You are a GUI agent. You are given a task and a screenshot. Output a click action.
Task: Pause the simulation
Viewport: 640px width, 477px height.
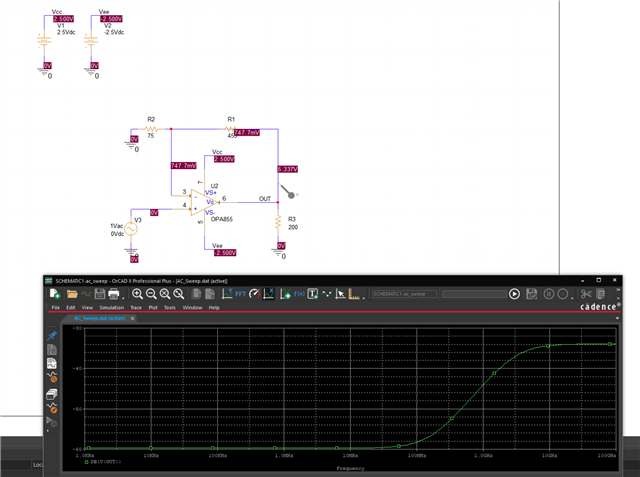click(549, 294)
